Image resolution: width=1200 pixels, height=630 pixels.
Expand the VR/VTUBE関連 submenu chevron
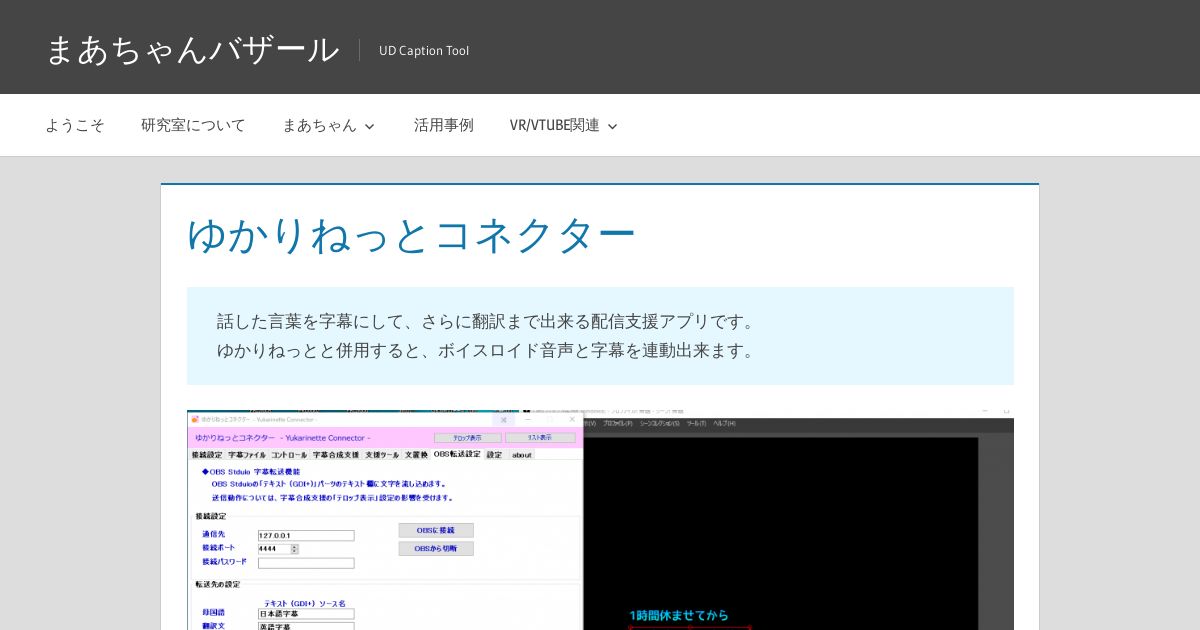[612, 126]
